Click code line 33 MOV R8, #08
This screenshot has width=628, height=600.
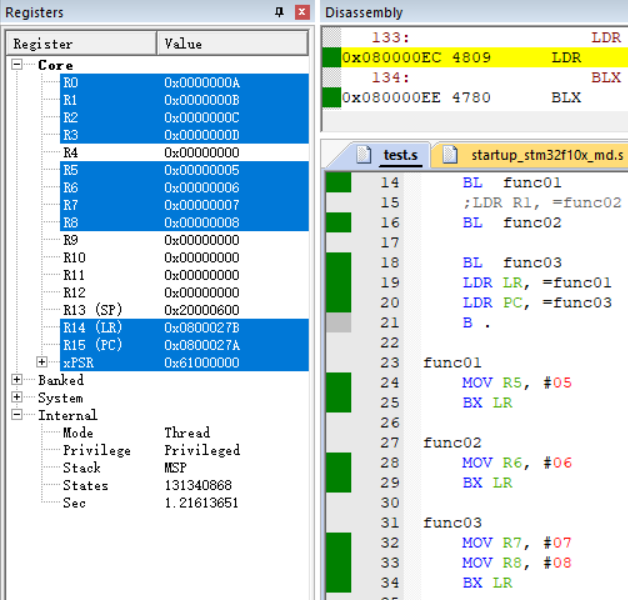coord(517,563)
